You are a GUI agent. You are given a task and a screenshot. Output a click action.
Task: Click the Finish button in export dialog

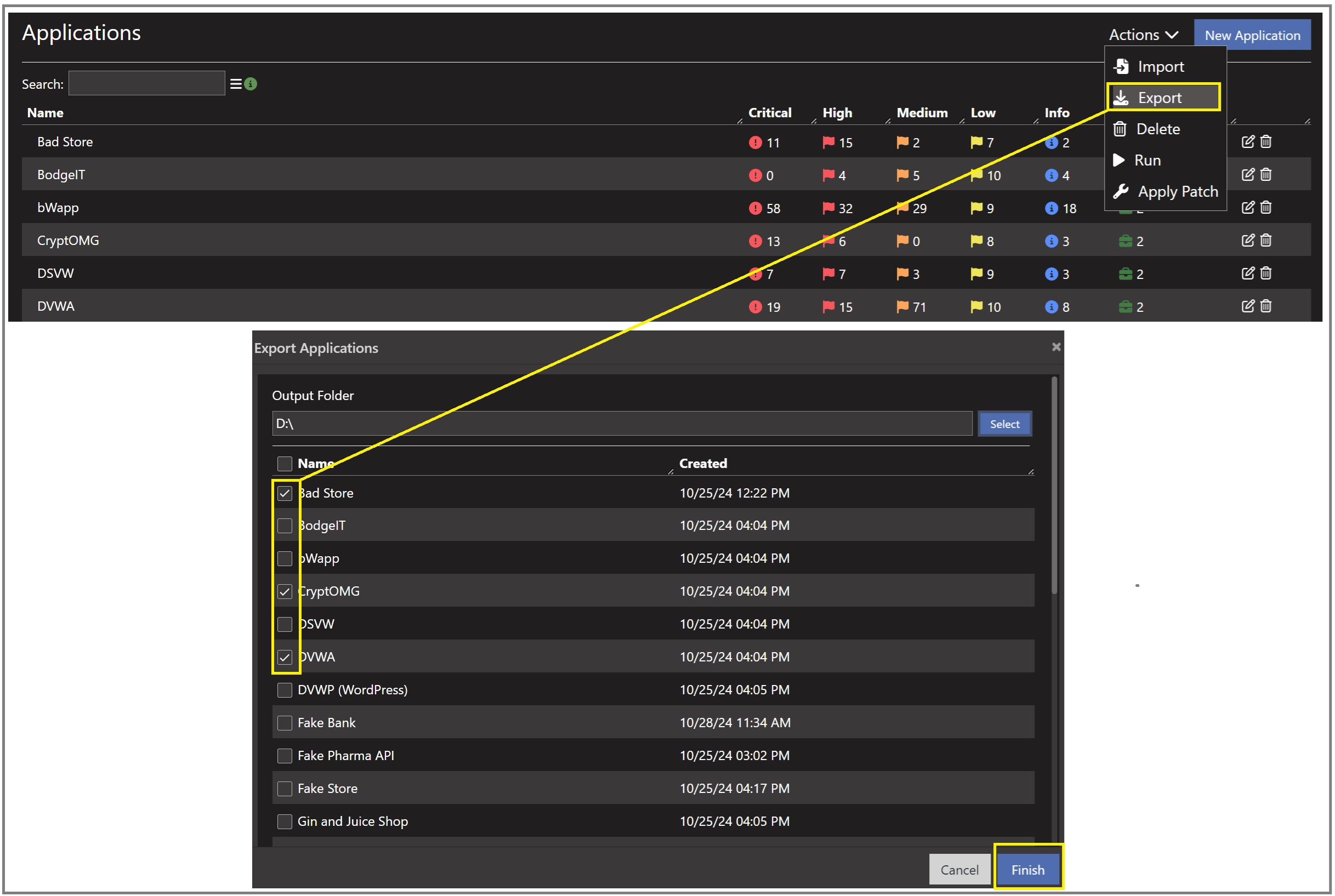pyautogui.click(x=1027, y=870)
